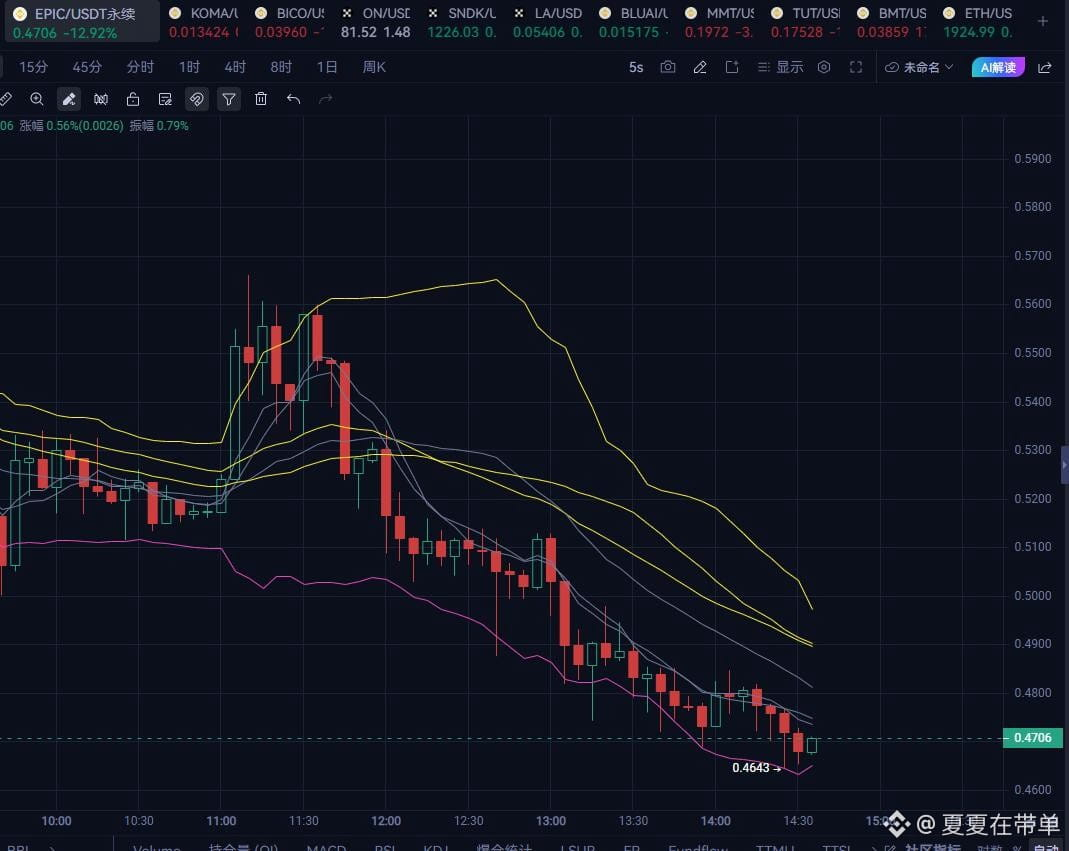Click the pencil draw icon beside the camera
Viewport: 1069px width, 851px height.
point(699,67)
